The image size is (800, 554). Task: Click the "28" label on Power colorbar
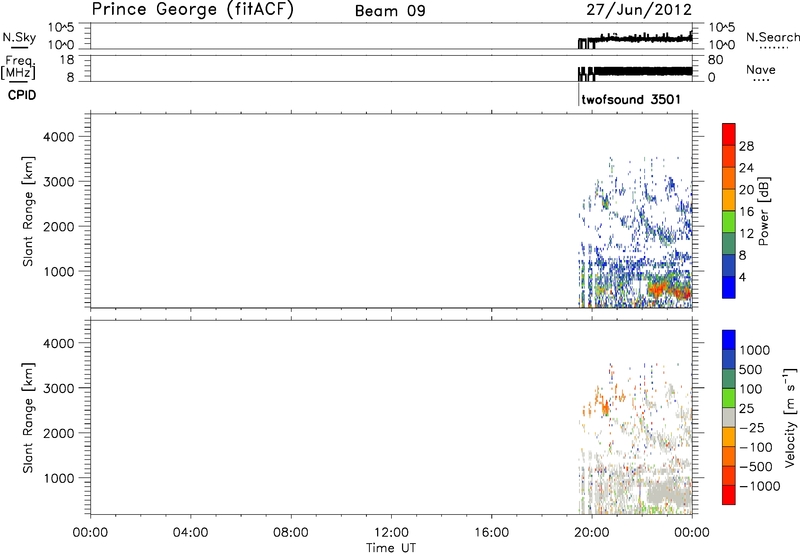tap(746, 146)
